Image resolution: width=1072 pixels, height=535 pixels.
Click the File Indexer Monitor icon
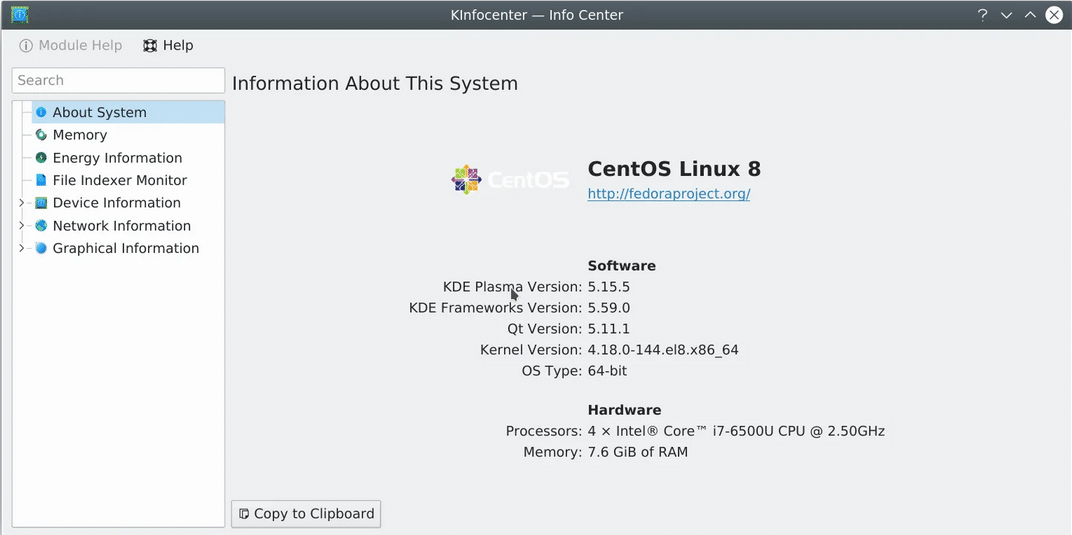(x=41, y=180)
